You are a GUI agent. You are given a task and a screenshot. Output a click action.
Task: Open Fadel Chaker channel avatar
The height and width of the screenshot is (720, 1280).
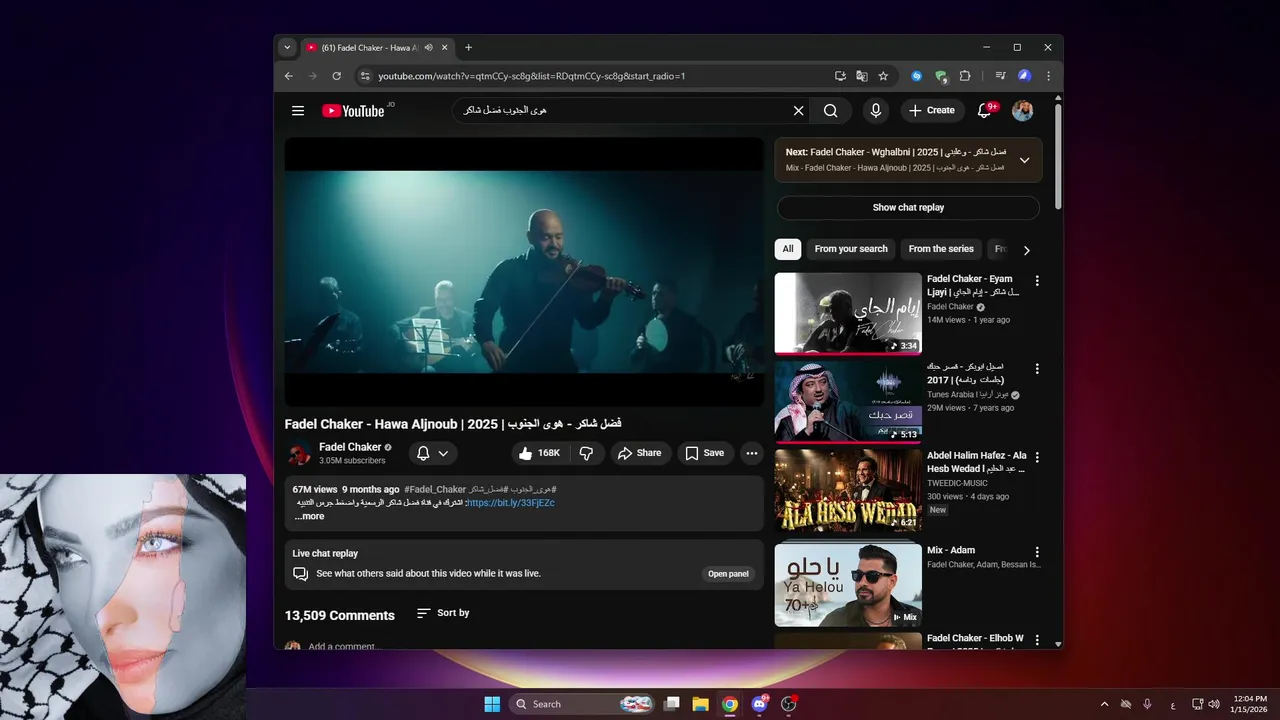[x=299, y=454]
